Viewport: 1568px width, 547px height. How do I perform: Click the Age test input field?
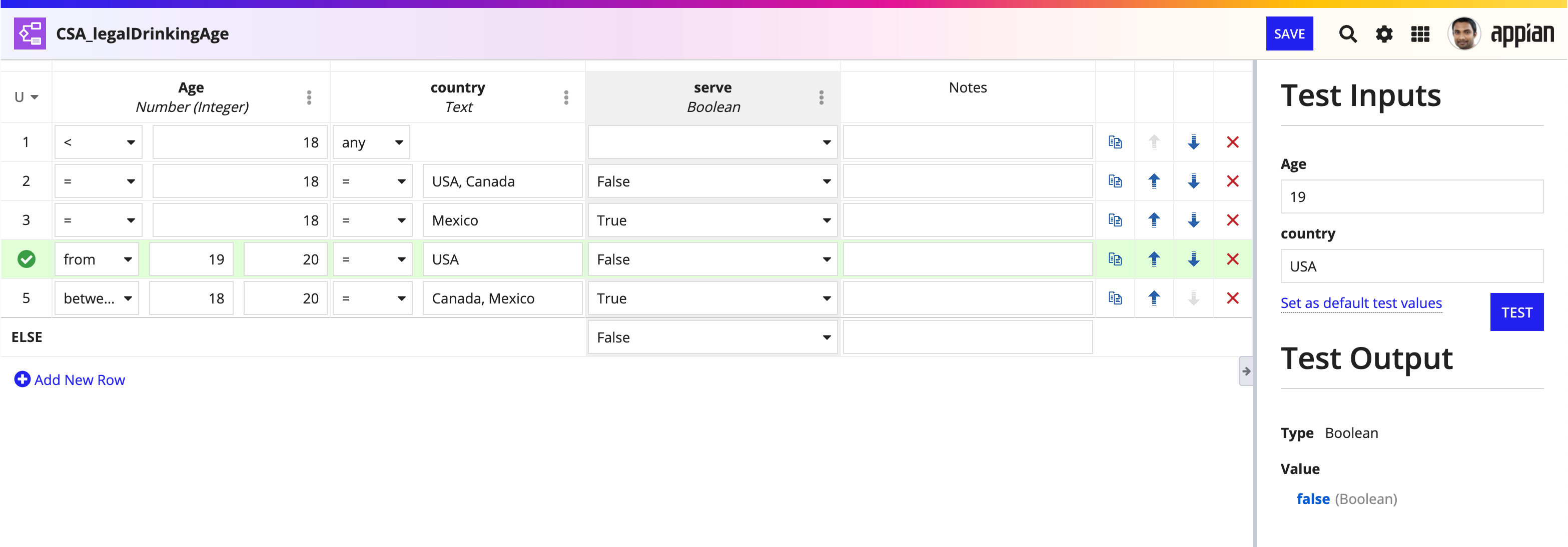coord(1411,196)
